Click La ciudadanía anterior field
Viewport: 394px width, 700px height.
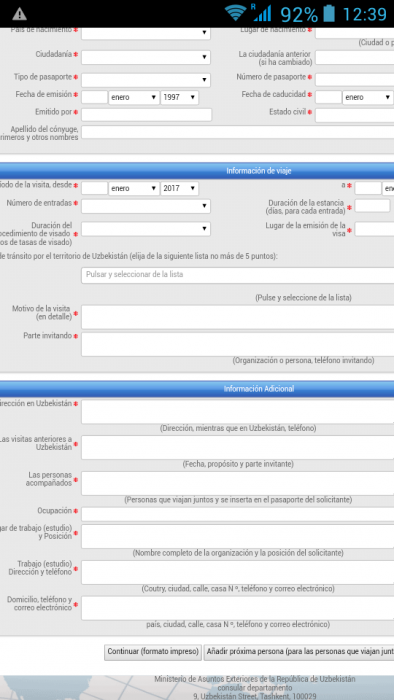354,58
